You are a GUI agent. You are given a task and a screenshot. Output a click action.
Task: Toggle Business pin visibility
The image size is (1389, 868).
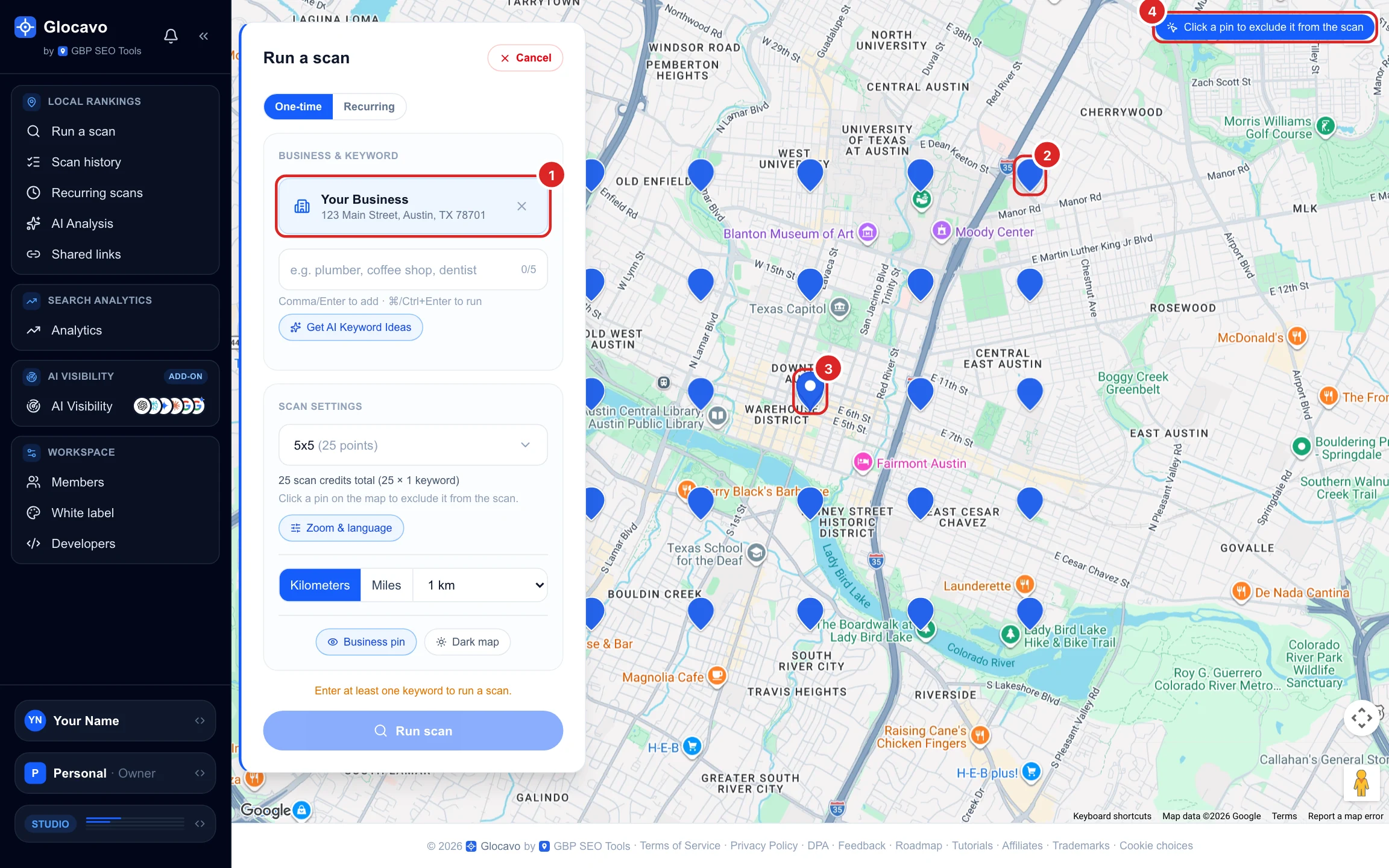click(366, 642)
